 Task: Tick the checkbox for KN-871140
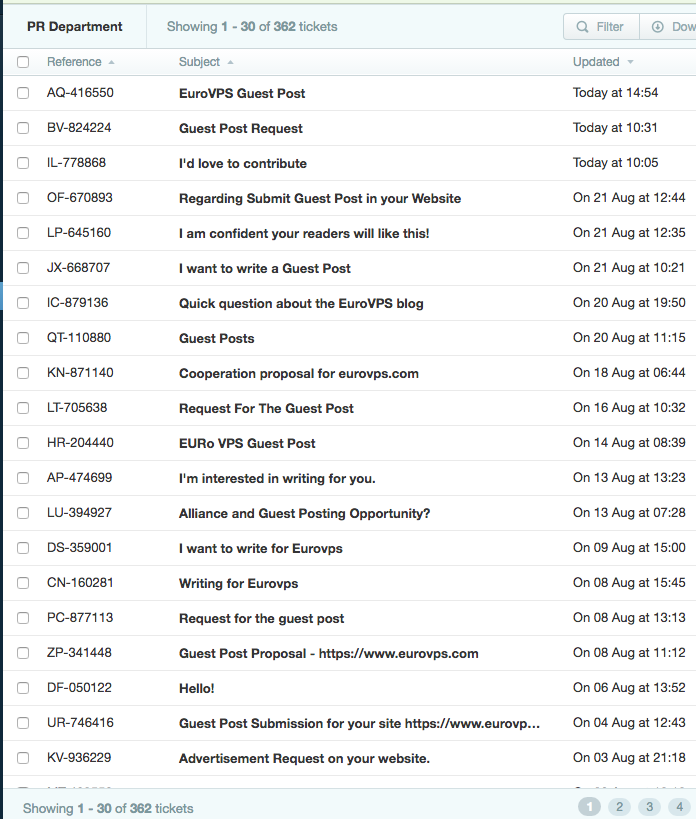pyautogui.click(x=23, y=373)
